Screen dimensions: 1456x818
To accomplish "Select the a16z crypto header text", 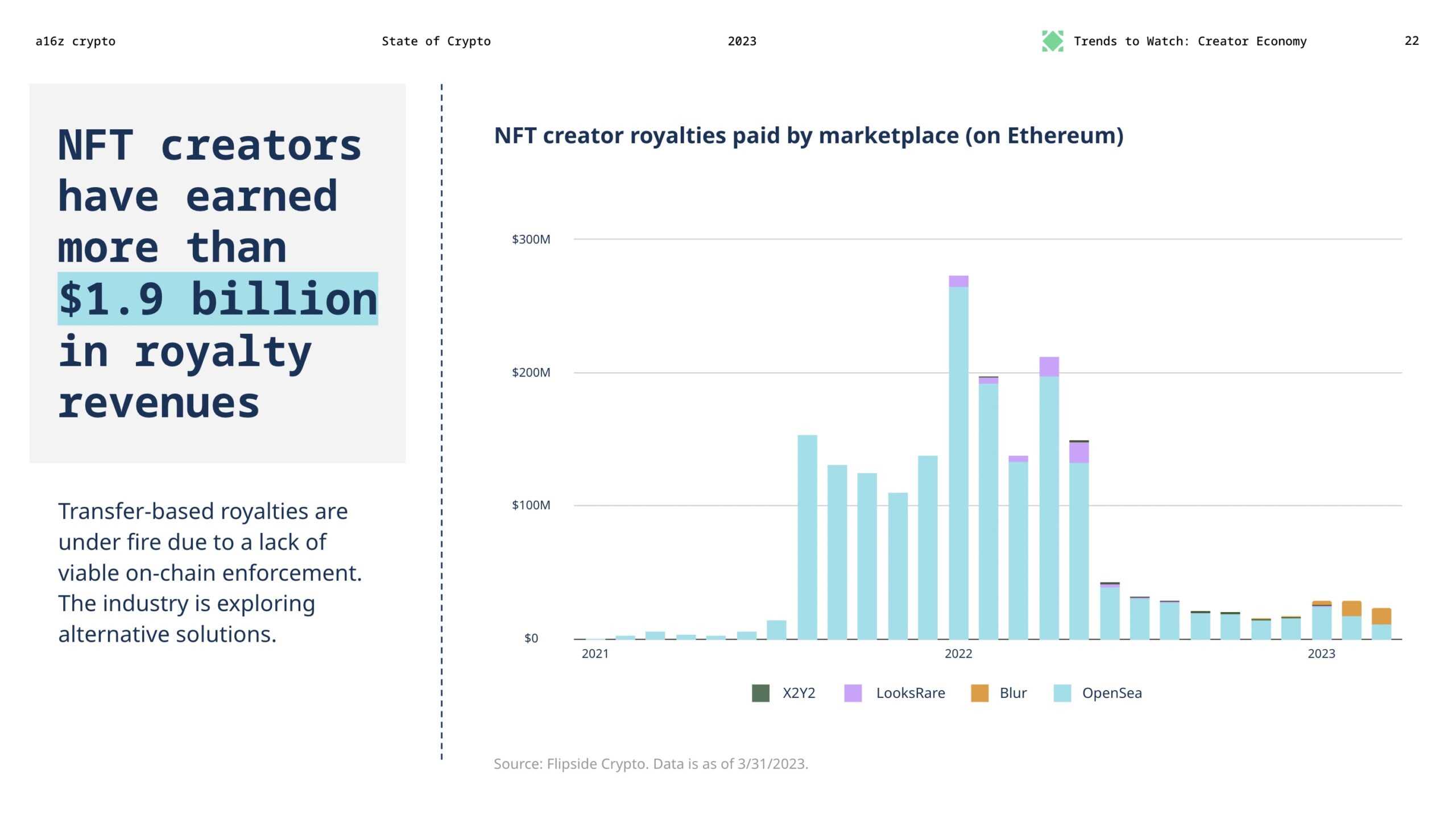I will 75,41.
